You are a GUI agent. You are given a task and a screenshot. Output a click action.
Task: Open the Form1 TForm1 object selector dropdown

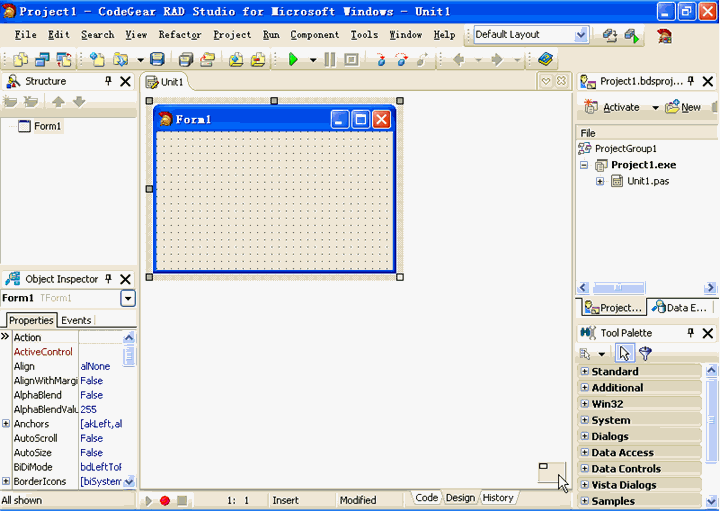(x=128, y=298)
